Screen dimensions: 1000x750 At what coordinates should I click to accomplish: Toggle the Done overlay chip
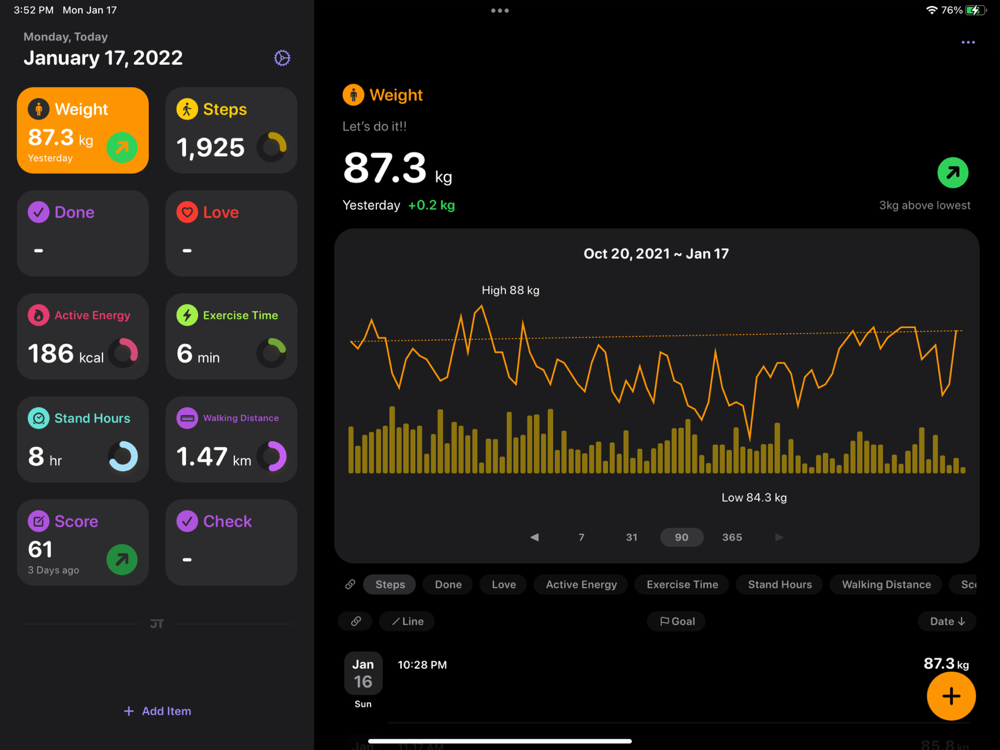coord(448,584)
